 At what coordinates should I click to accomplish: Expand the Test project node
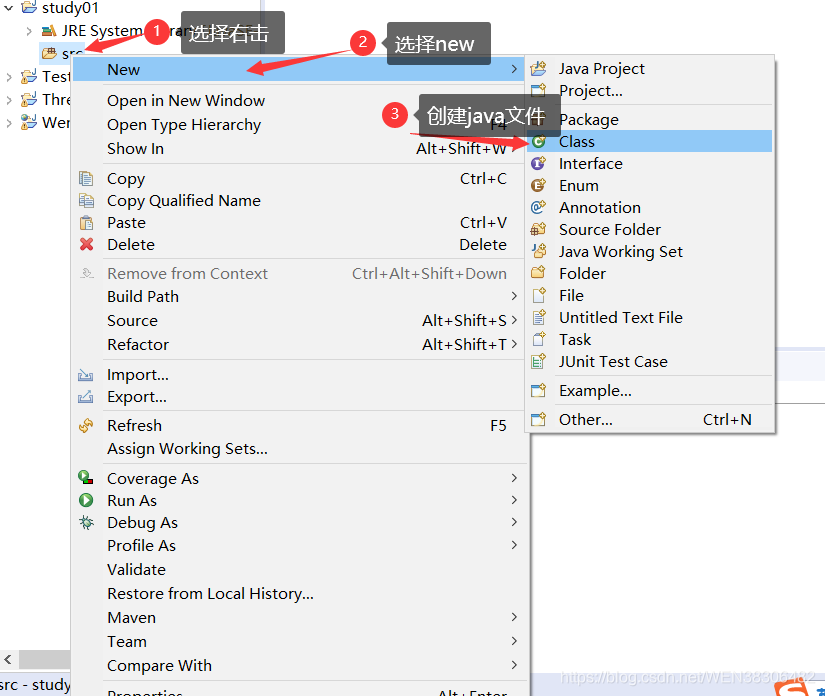click(x=8, y=77)
